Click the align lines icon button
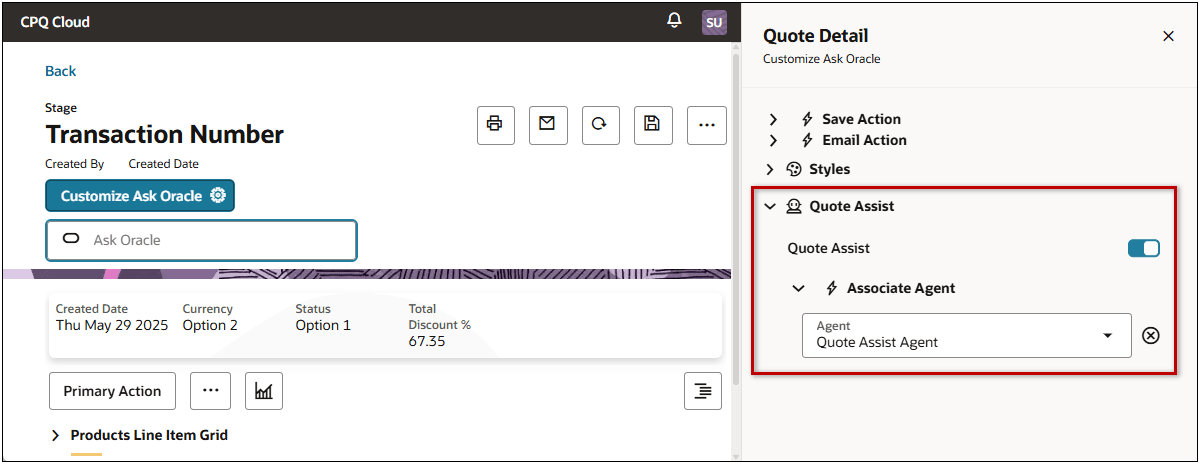 click(x=703, y=391)
